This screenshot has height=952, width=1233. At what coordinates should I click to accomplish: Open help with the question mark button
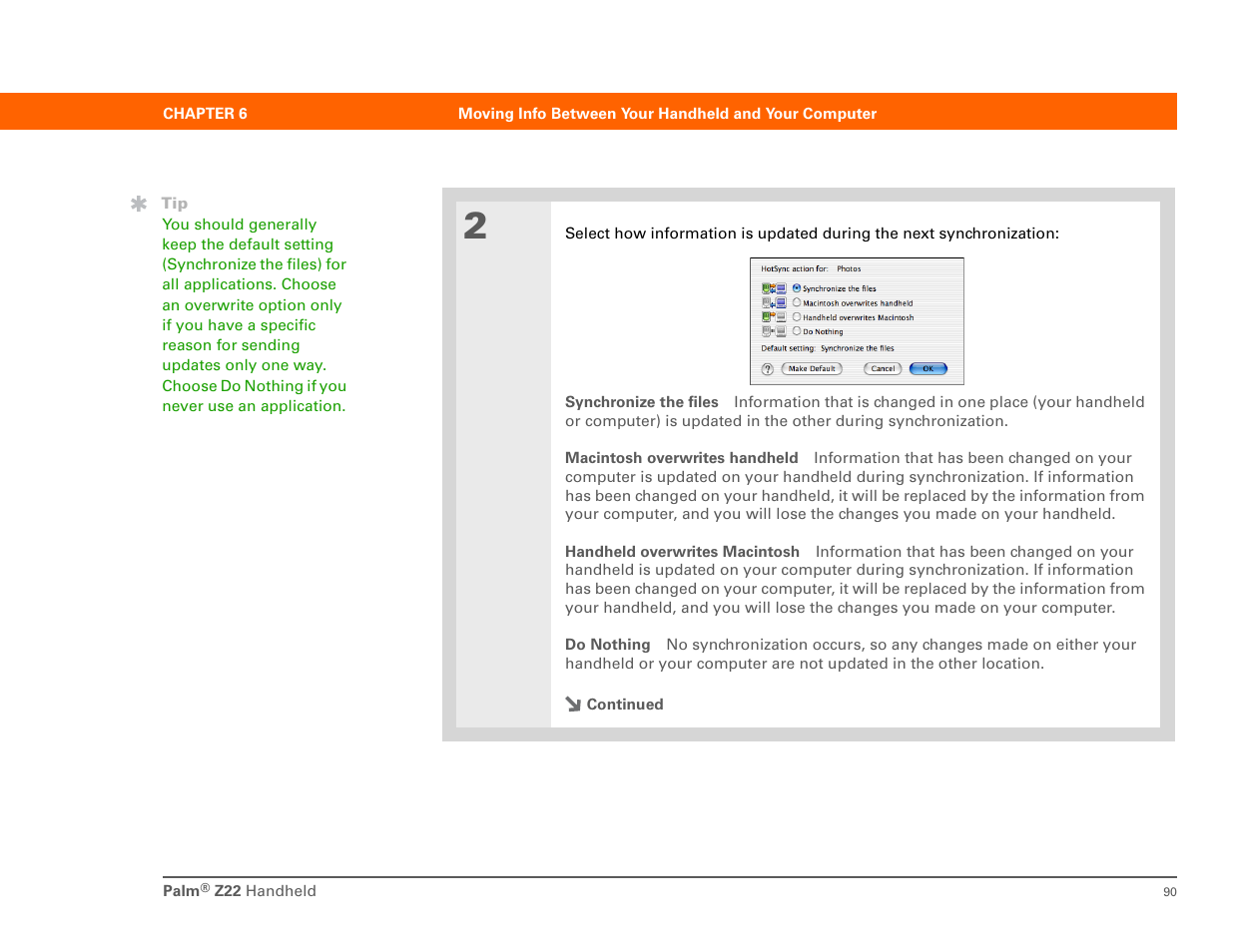click(768, 368)
